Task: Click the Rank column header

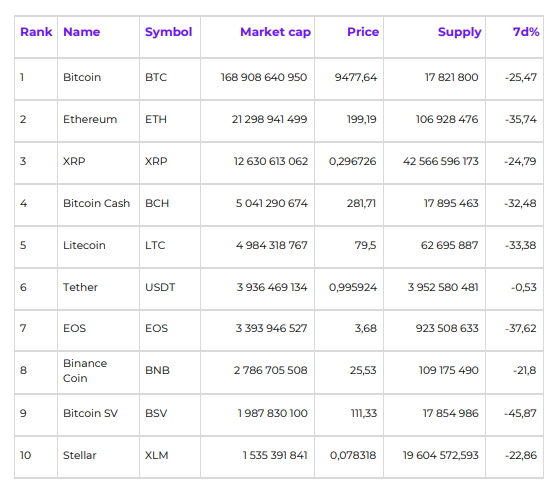Action: pyautogui.click(x=36, y=32)
